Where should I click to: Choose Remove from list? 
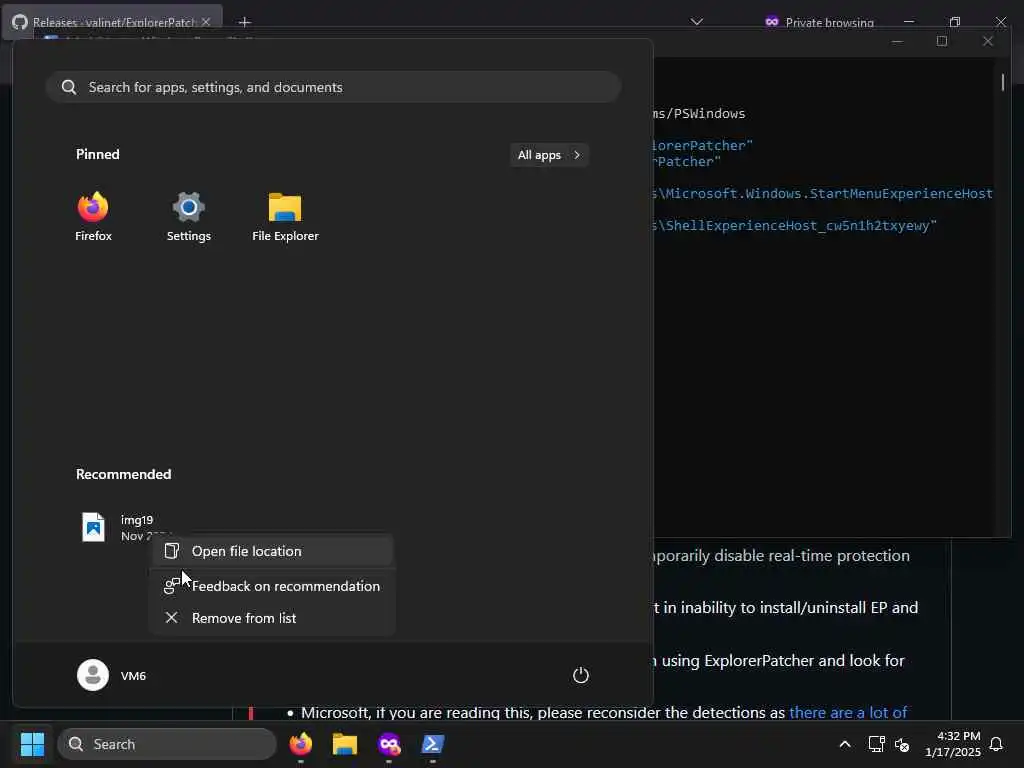tap(272, 618)
